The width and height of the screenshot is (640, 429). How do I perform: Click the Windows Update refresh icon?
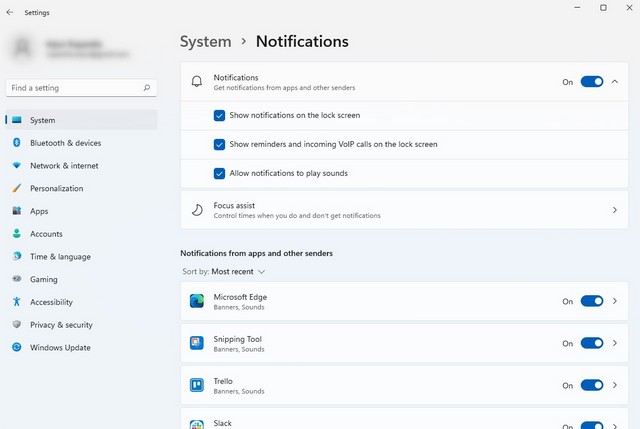pyautogui.click(x=17, y=347)
